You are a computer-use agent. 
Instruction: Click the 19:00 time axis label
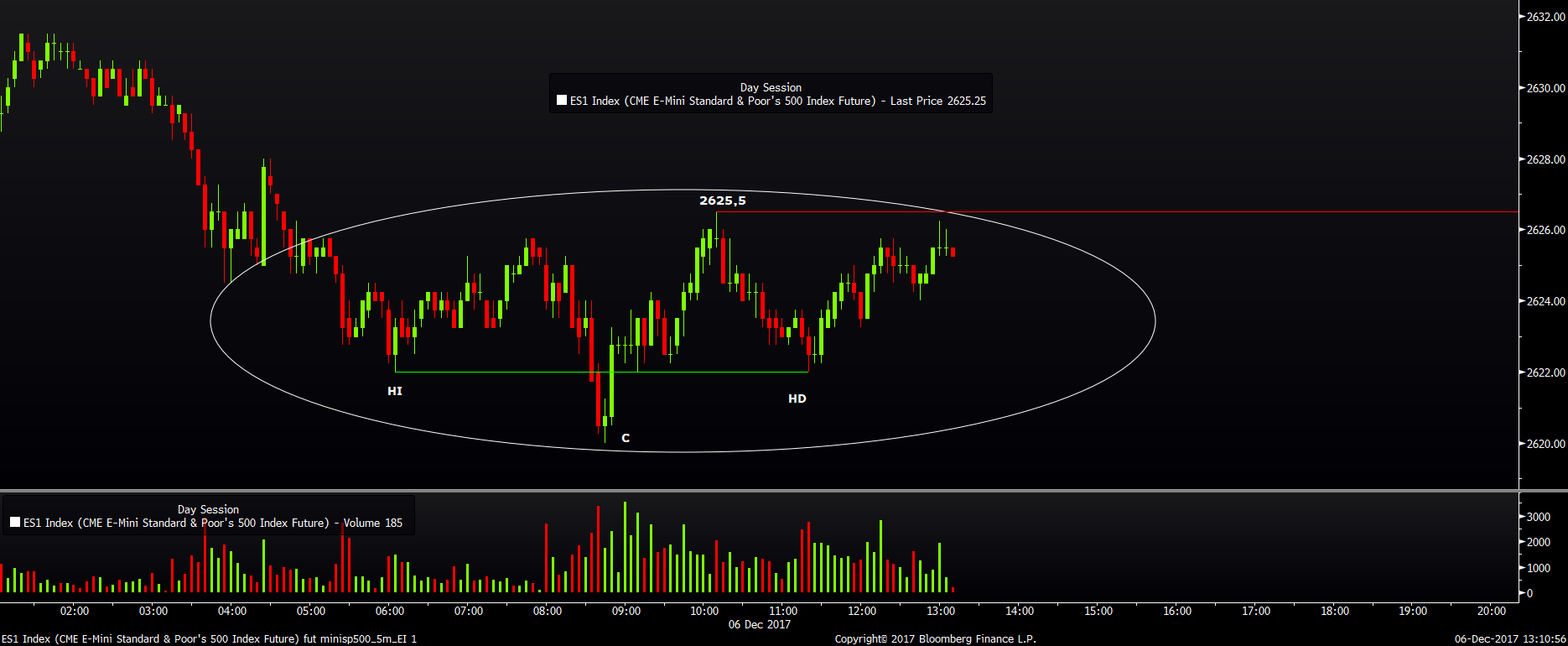tap(1413, 611)
